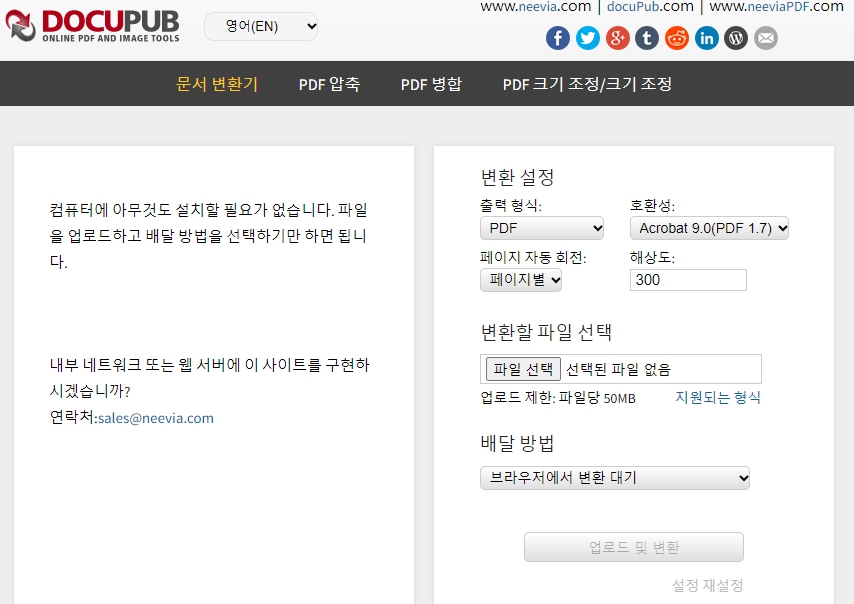
Task: Open the 배달 방법 delivery dropdown
Action: click(615, 478)
